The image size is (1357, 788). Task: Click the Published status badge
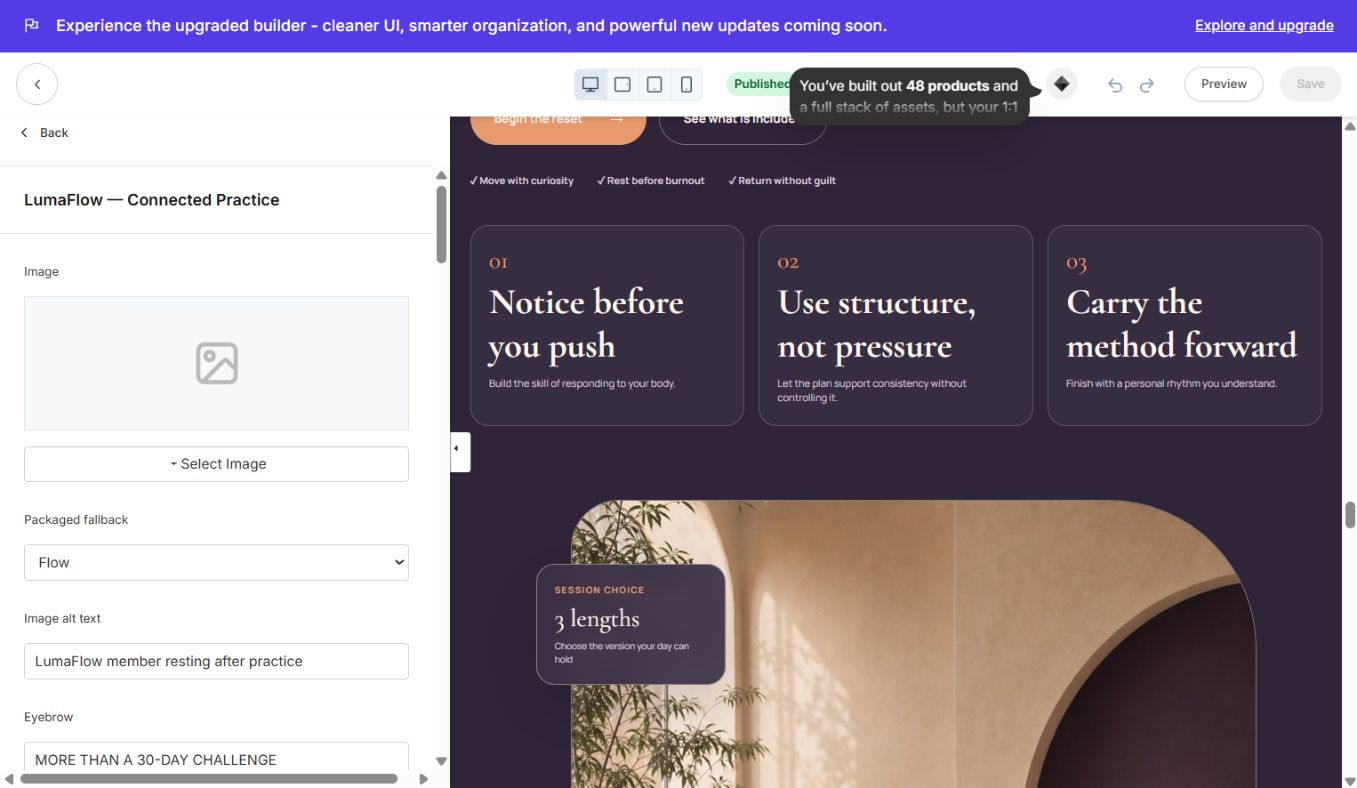[x=760, y=84]
